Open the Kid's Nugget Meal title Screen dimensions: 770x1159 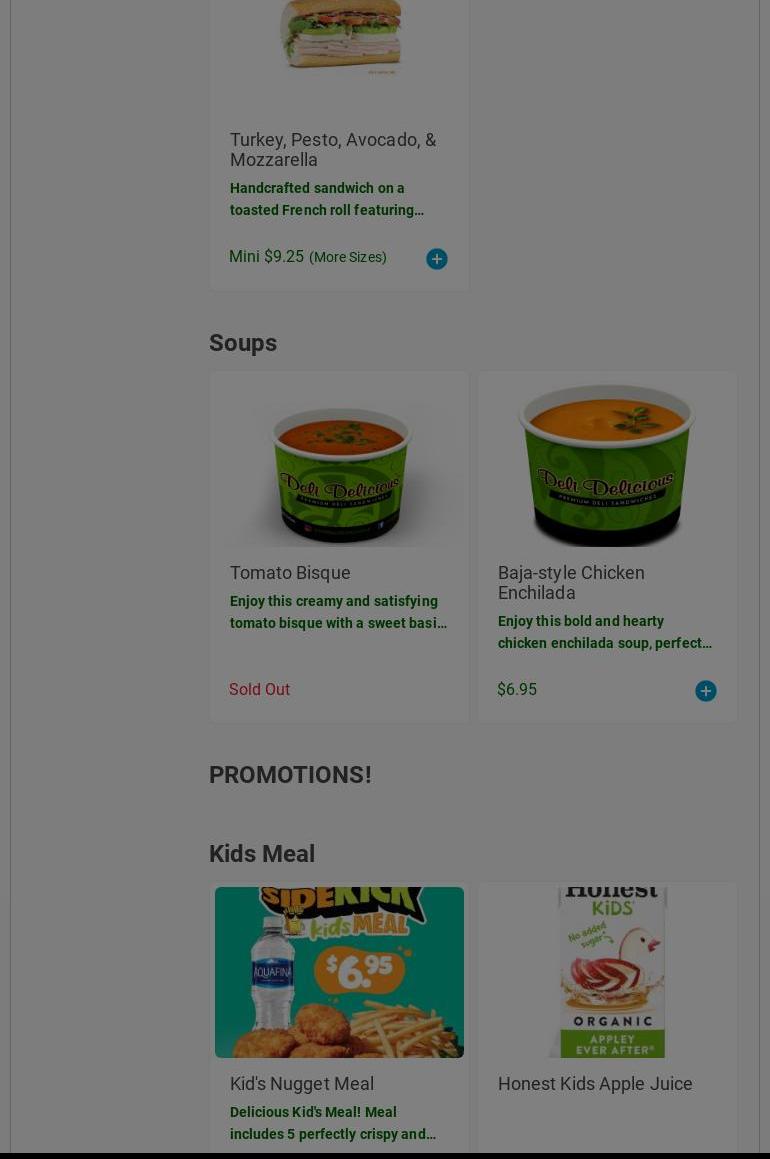[x=301, y=1084]
